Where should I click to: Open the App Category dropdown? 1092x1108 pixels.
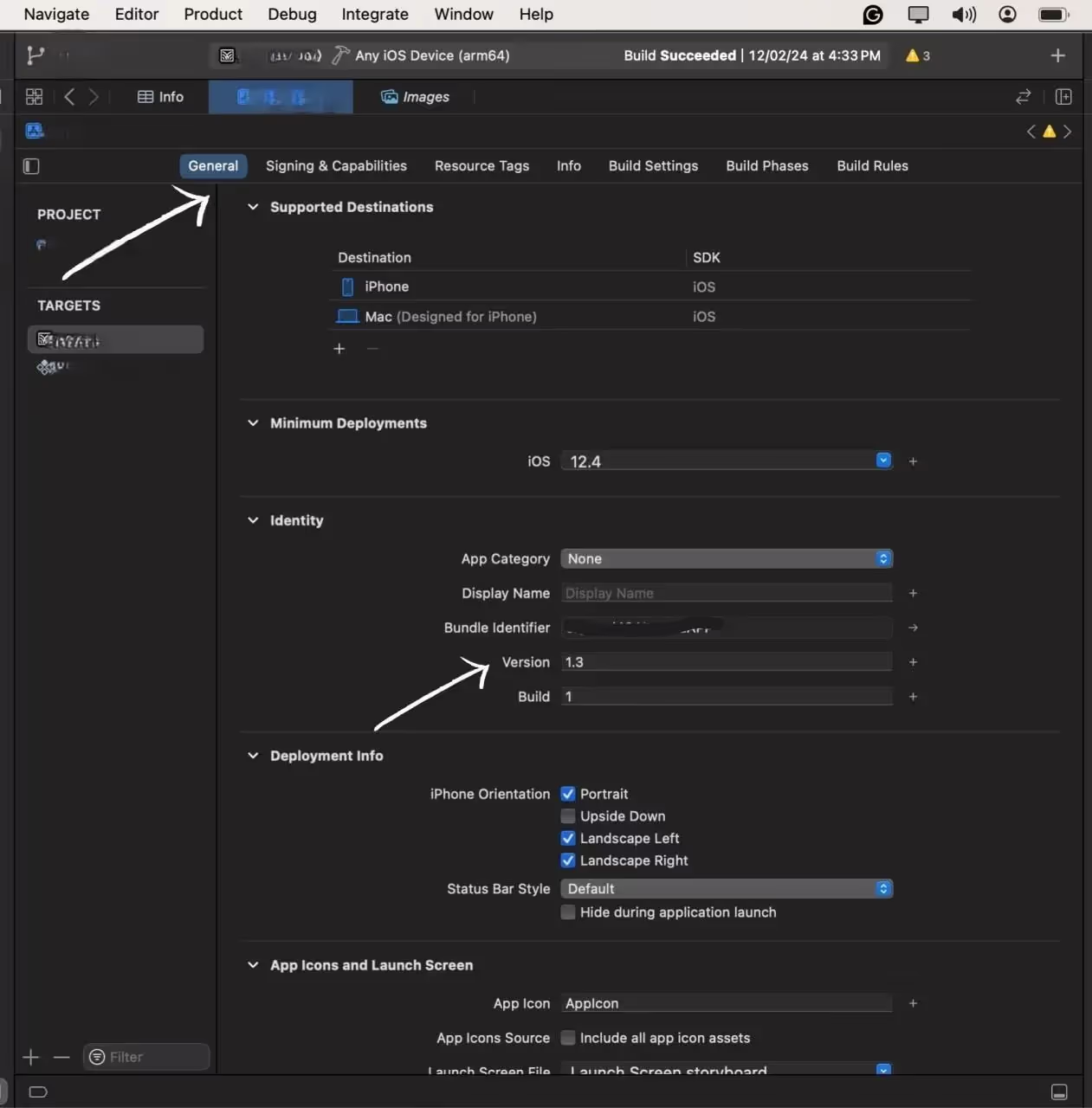coord(727,559)
